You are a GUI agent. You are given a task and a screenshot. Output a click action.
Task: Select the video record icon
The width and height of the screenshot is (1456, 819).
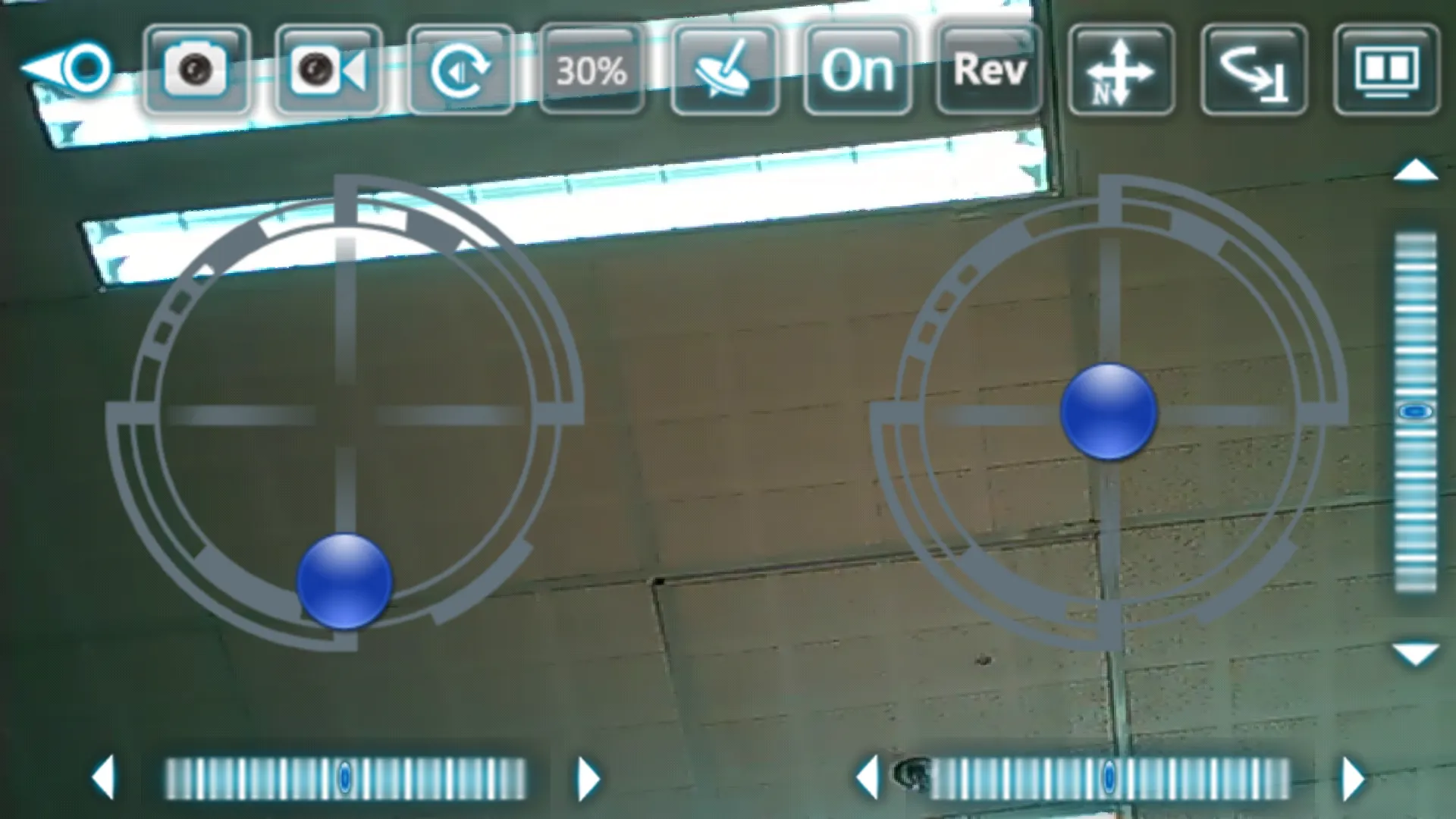(x=325, y=68)
